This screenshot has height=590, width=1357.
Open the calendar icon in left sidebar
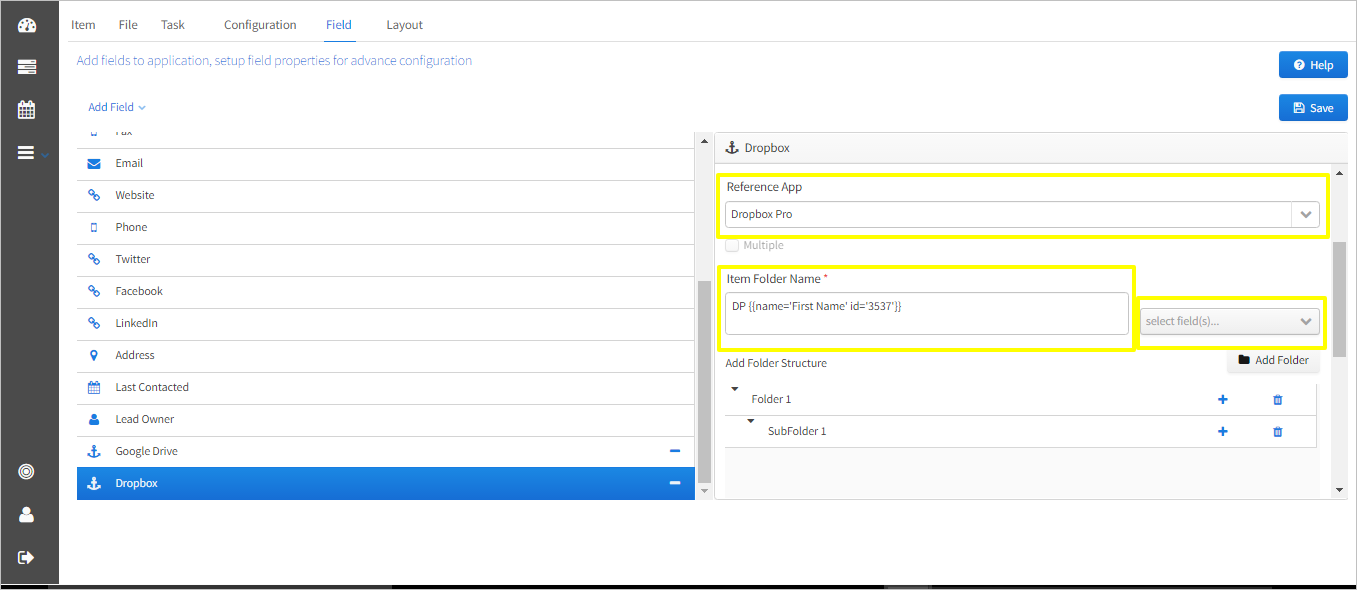coord(27,110)
